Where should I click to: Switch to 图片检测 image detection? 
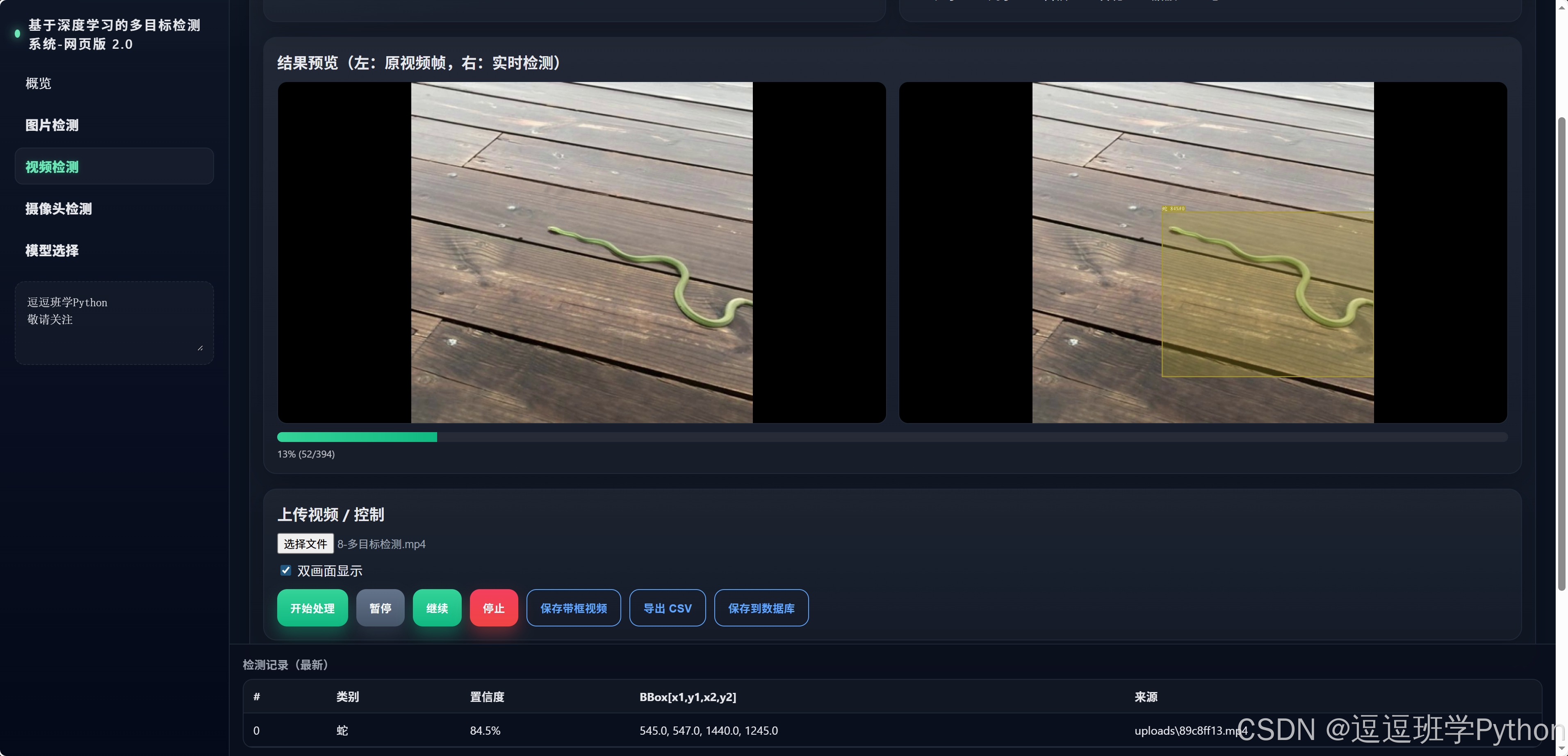(x=52, y=125)
